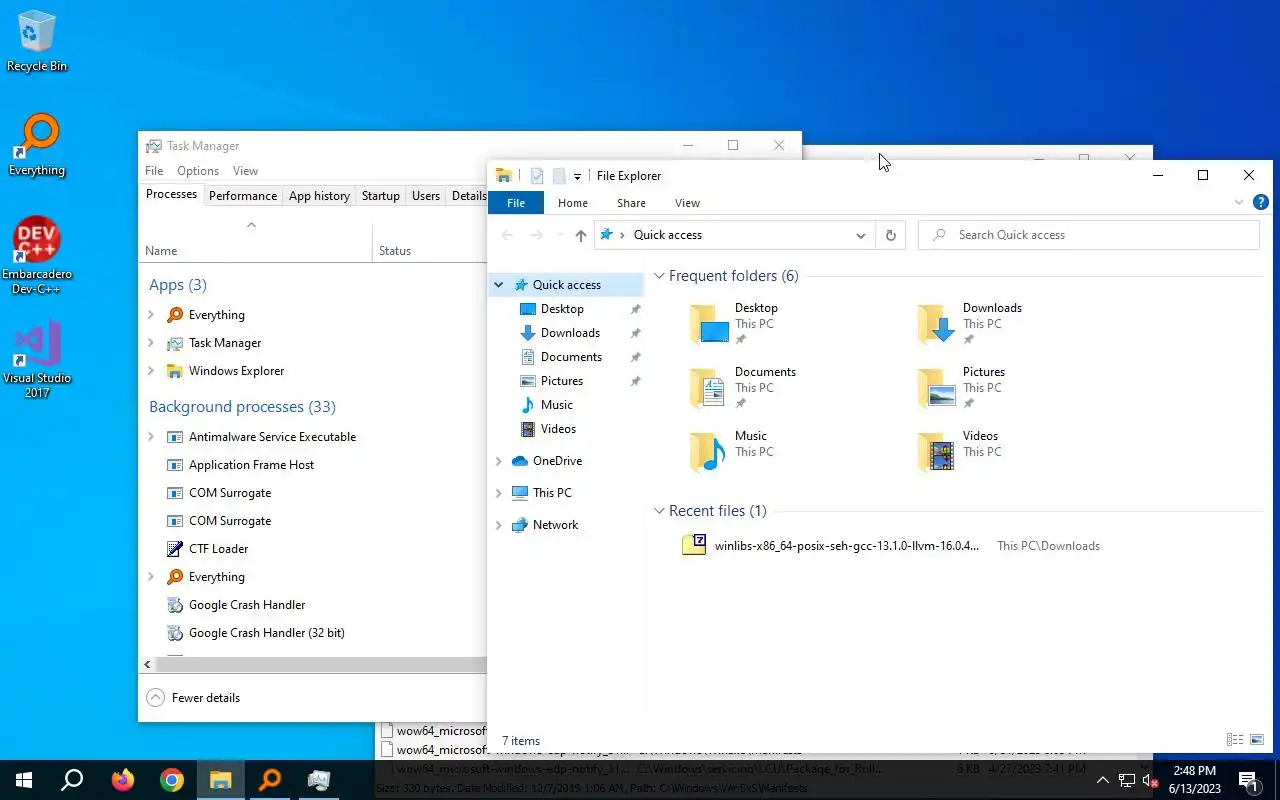This screenshot has width=1280, height=800.
Task: Expand OneDrive in navigation pane
Action: click(498, 461)
